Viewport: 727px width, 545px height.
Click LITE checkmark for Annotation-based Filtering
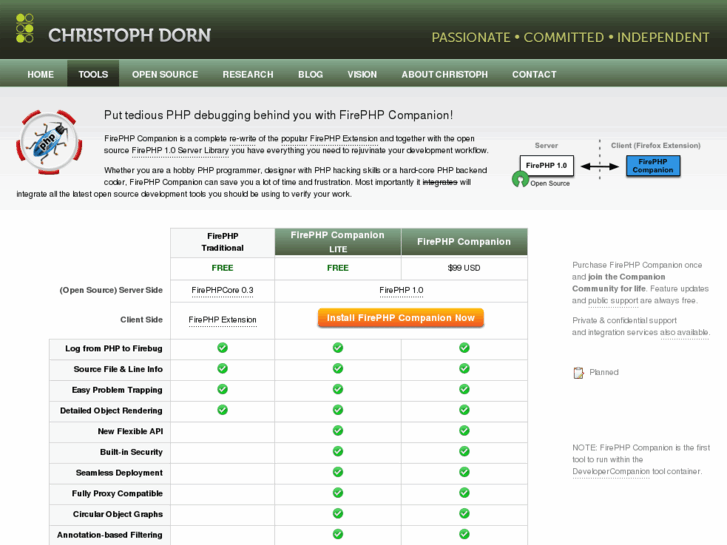pyautogui.click(x=338, y=534)
